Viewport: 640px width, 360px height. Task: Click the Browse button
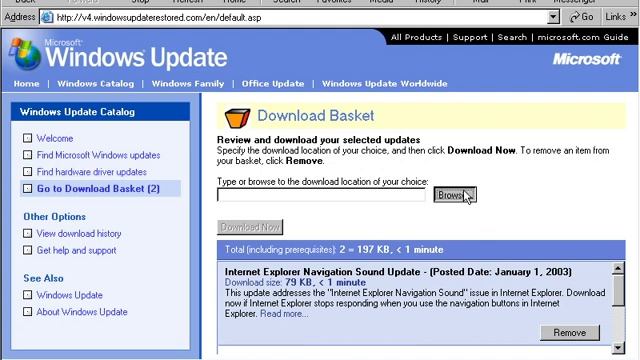tap(455, 195)
